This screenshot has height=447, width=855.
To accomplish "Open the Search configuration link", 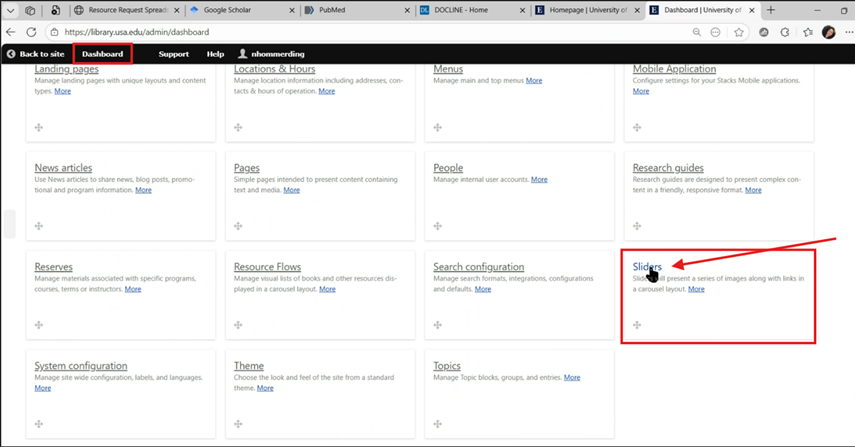I will 478,267.
